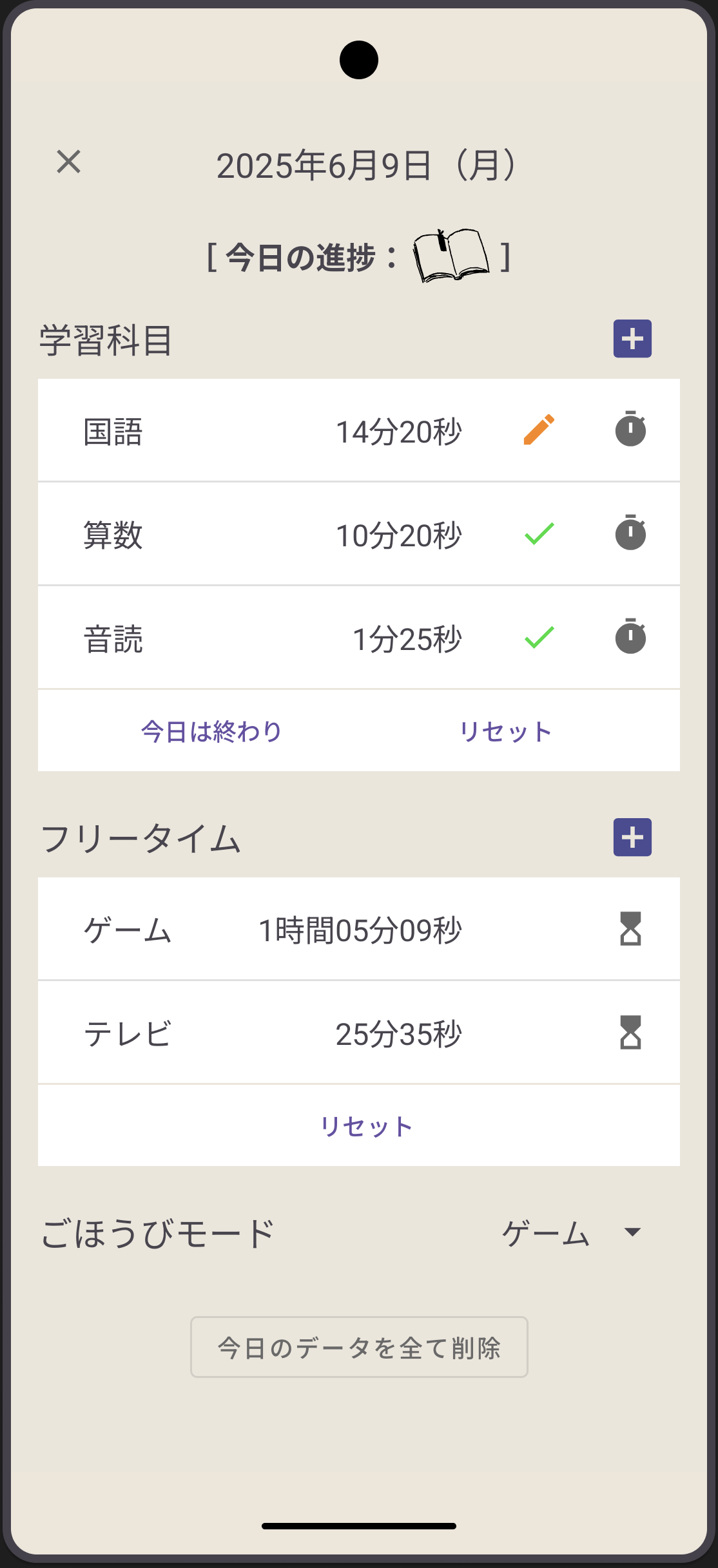
Task: Tap the open book progress icon
Action: click(450, 256)
